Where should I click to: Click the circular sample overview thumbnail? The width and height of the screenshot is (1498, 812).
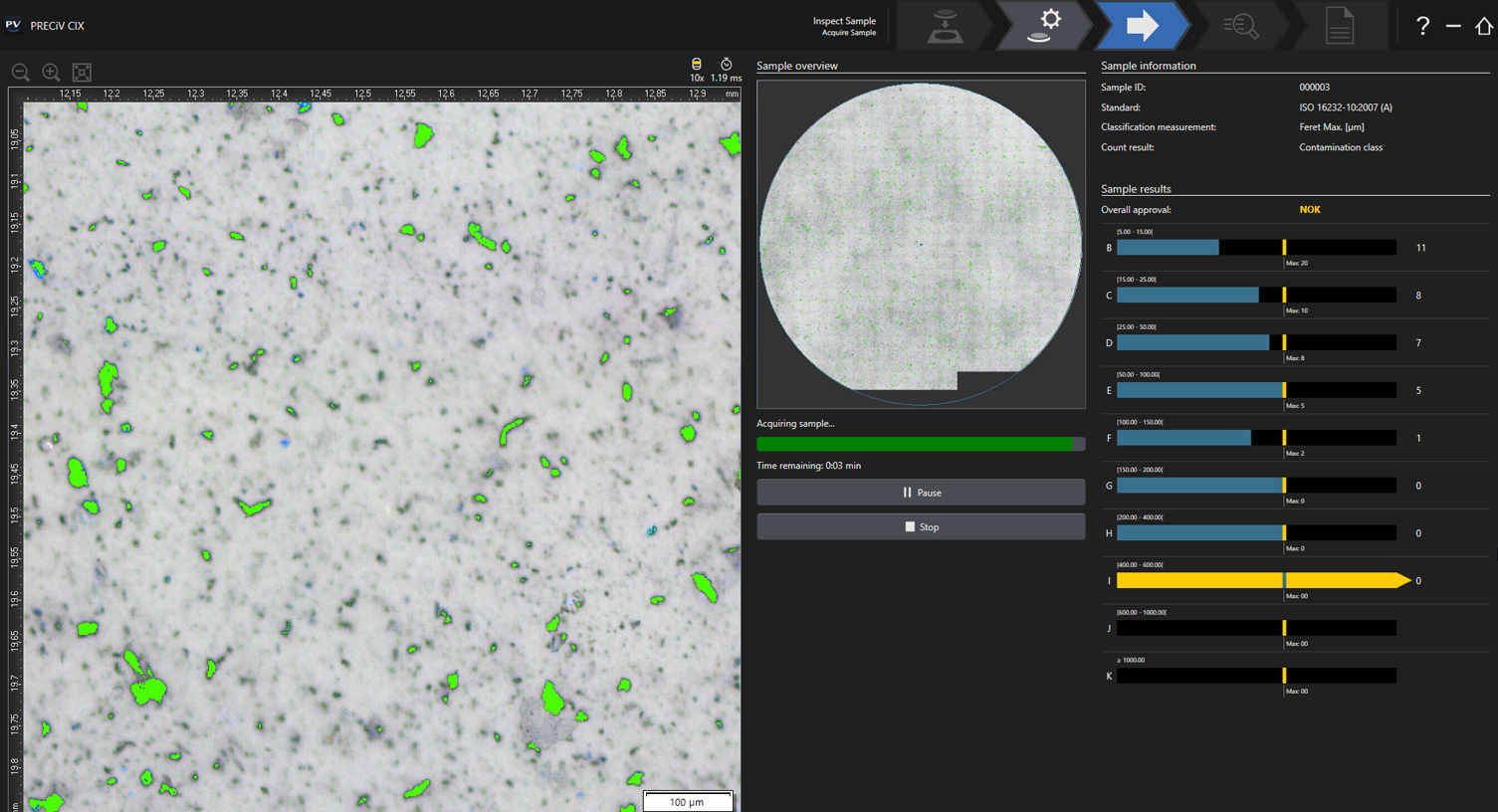tap(921, 244)
